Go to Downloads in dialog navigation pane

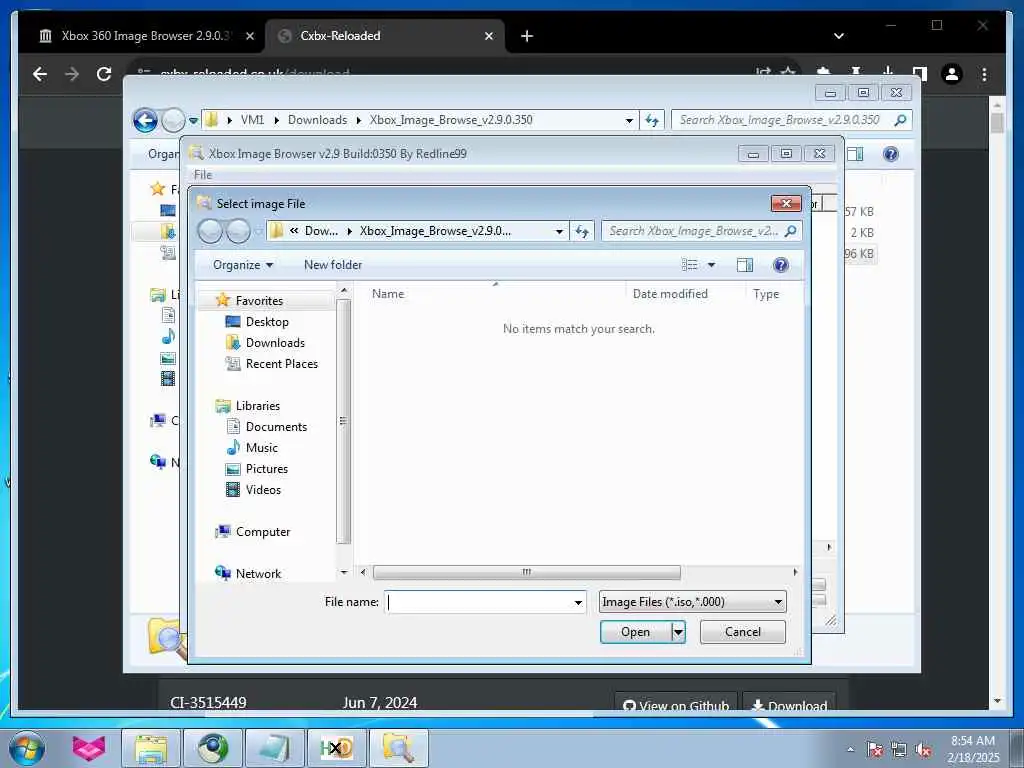275,342
